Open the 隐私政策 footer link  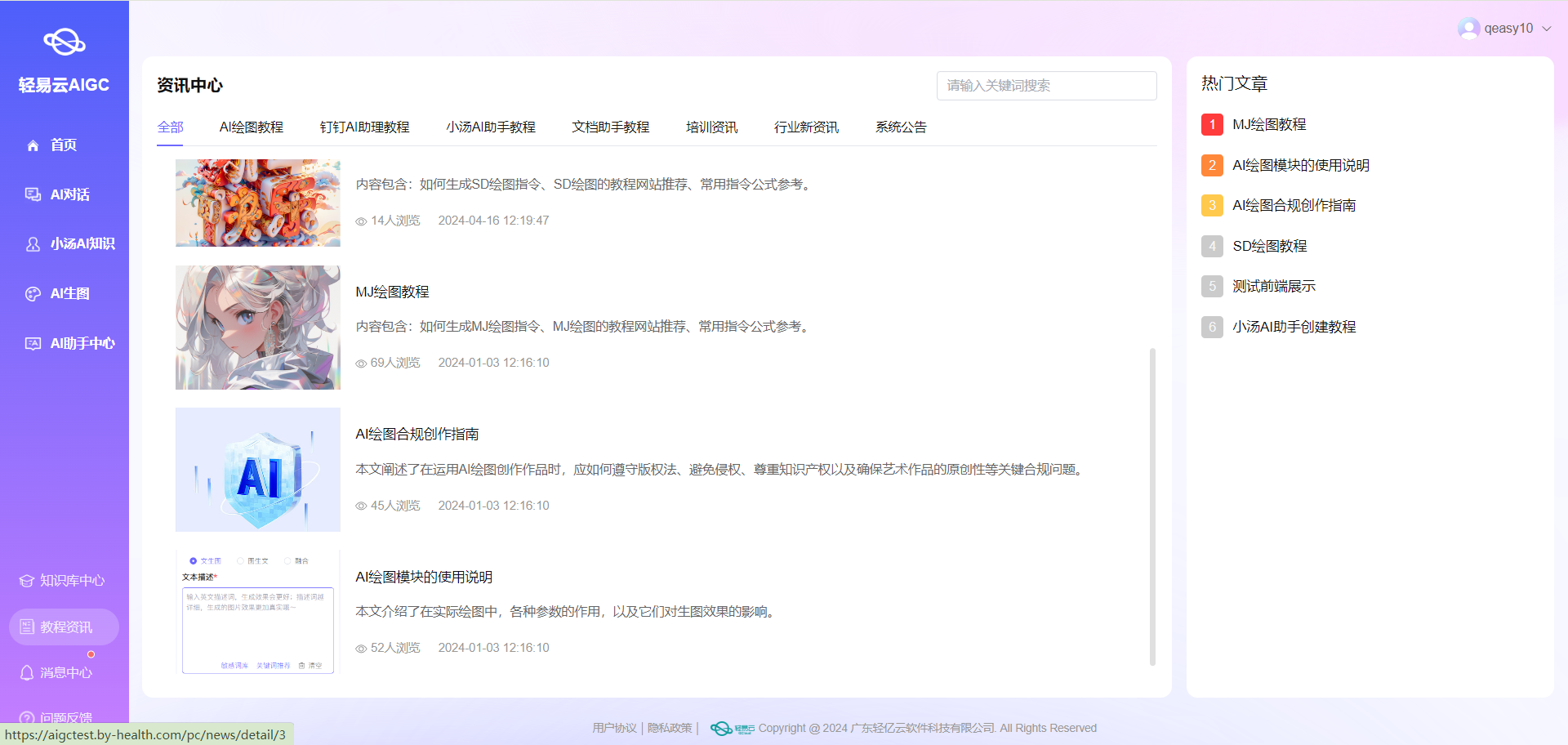670,728
